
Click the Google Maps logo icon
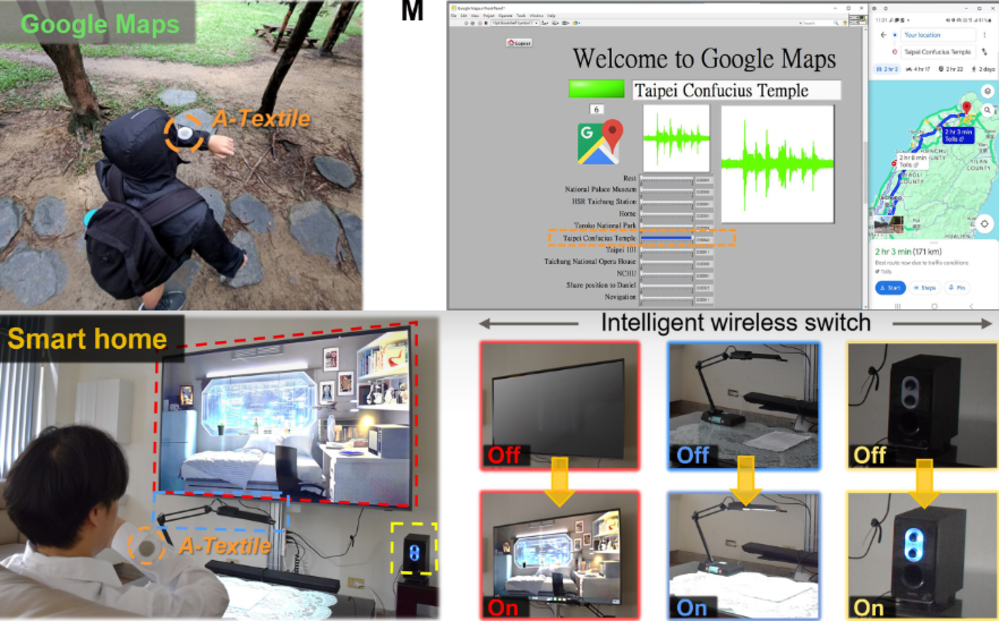pyautogui.click(x=599, y=143)
